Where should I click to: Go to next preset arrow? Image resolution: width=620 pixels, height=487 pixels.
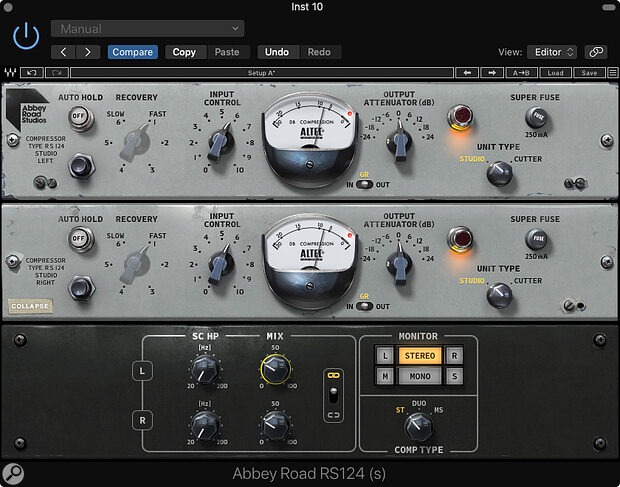(x=88, y=52)
